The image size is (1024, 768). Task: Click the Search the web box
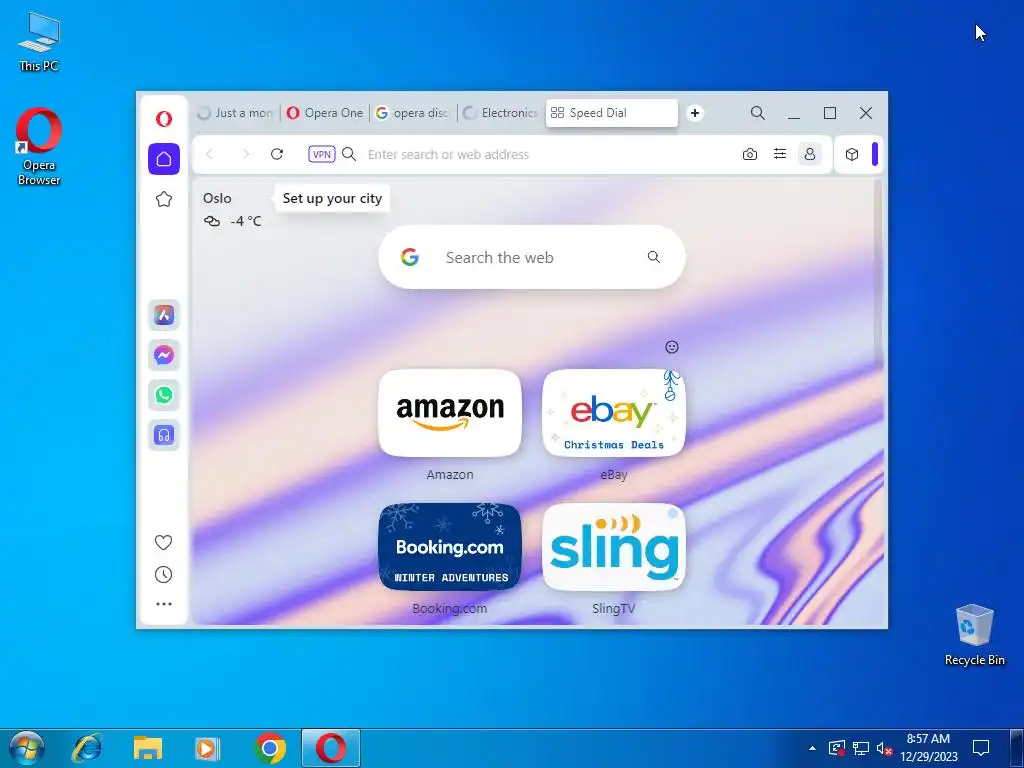[x=532, y=257]
